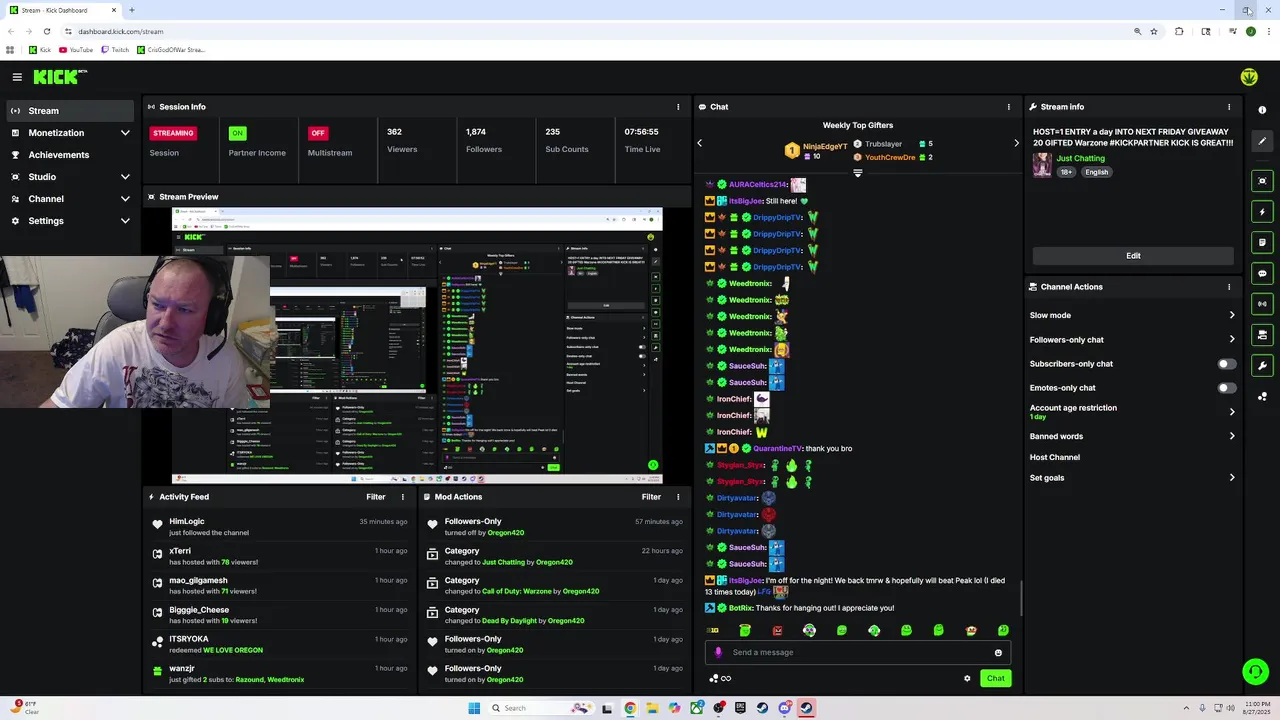Click the broadcast signal icon in right sidebar

click(1262, 304)
